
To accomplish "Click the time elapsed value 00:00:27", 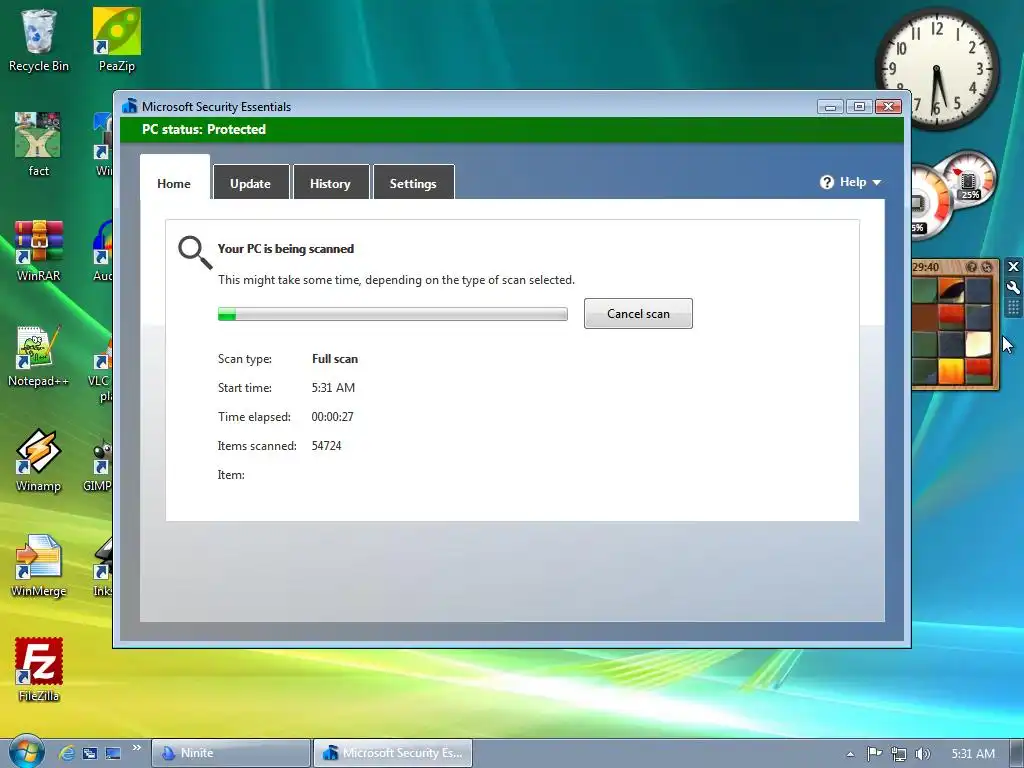I will point(332,417).
